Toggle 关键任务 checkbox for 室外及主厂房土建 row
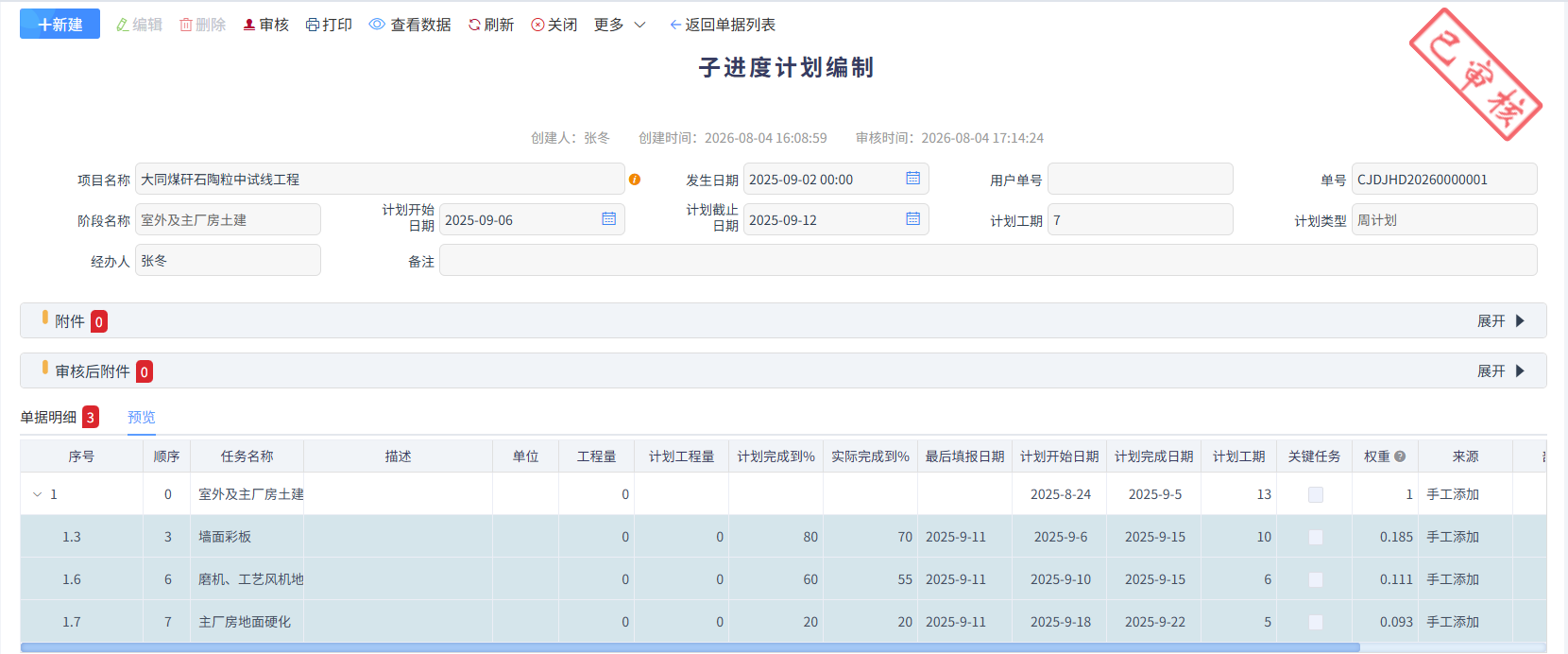This screenshot has height=654, width=1568. pos(1315,494)
